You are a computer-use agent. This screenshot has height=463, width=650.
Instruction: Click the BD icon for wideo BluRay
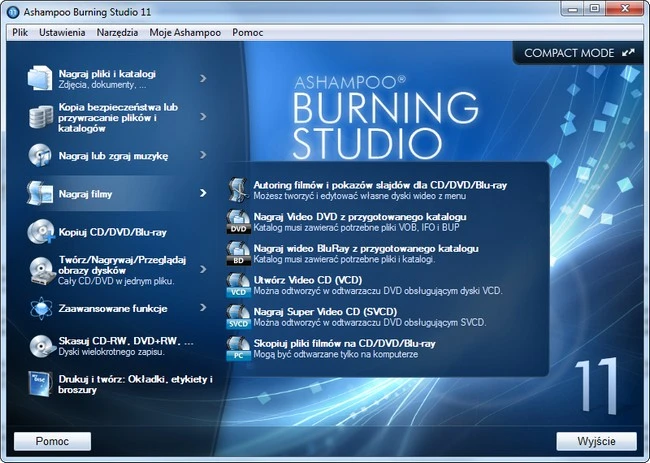point(238,253)
